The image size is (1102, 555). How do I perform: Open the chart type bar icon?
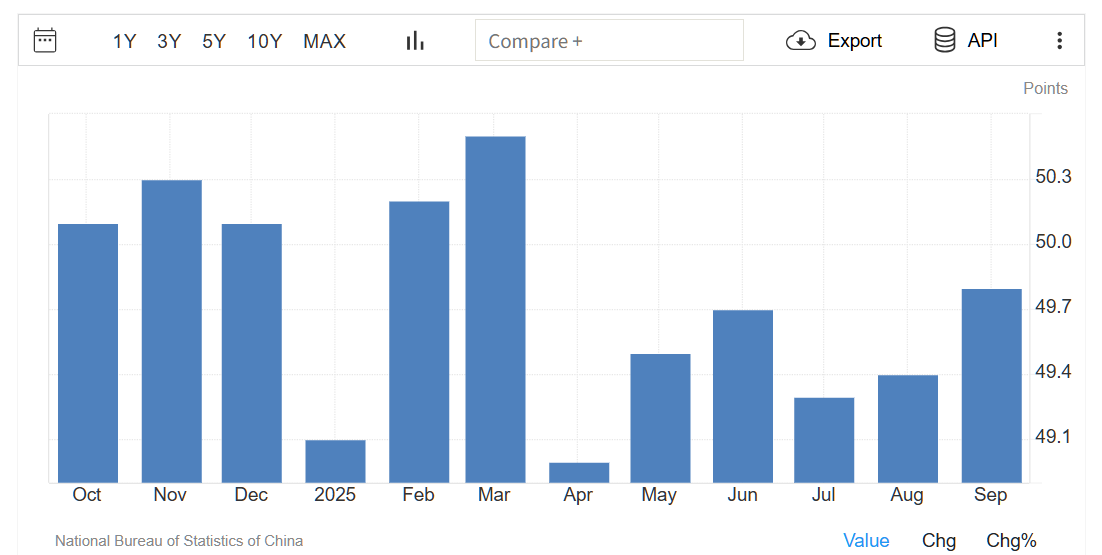(415, 41)
